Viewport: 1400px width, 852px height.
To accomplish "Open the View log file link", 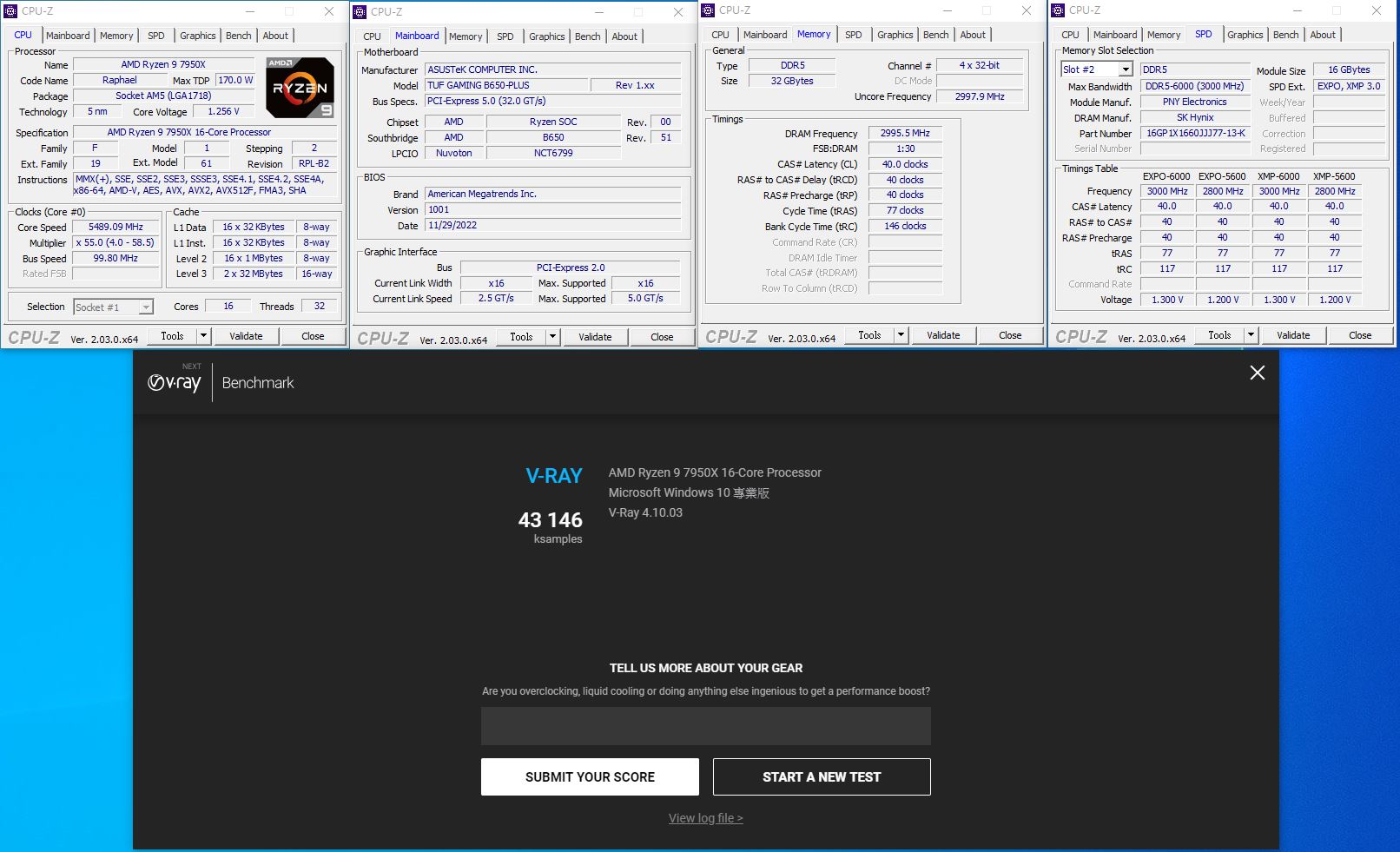I will tap(705, 818).
